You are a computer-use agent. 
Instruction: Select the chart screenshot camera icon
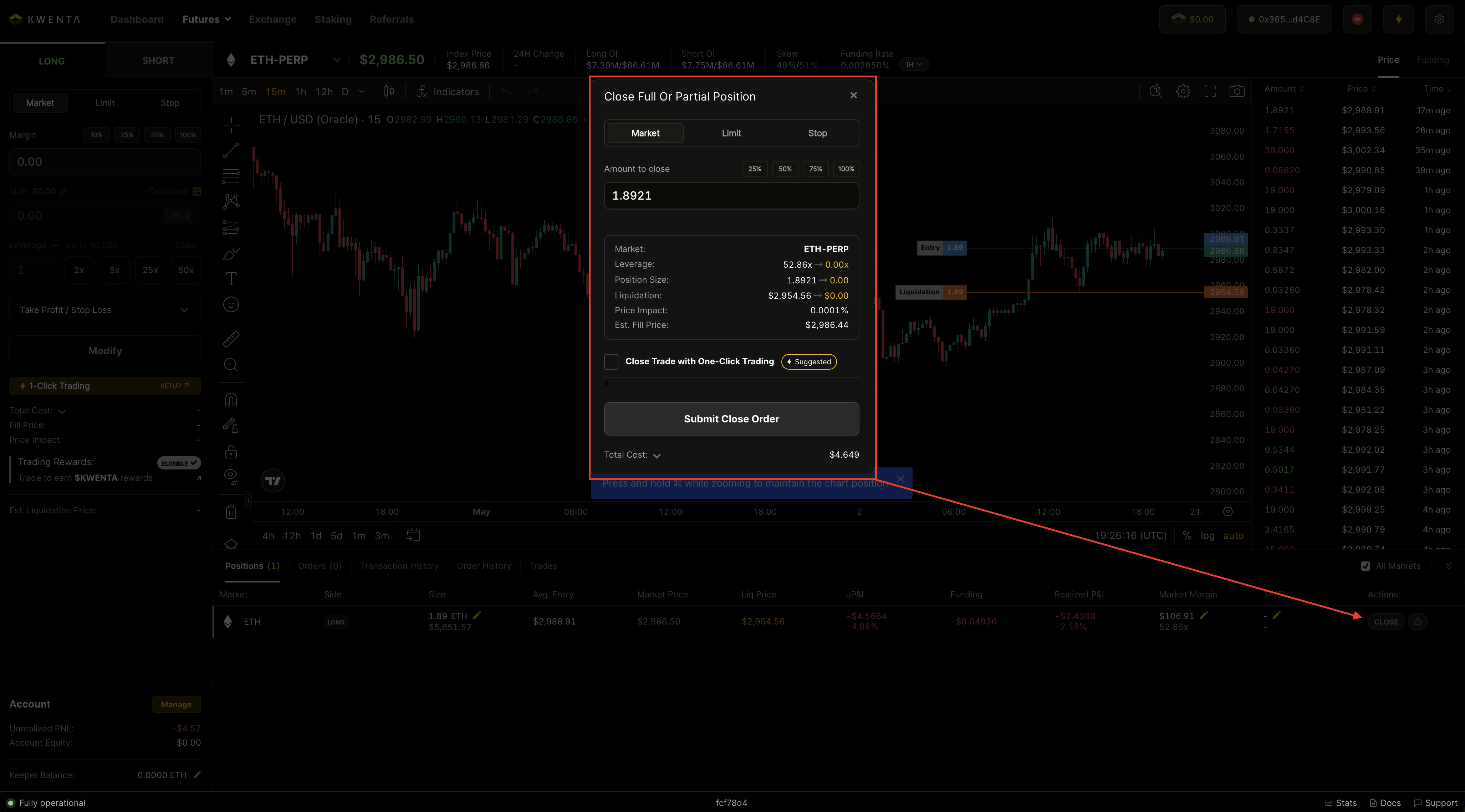point(1236,92)
